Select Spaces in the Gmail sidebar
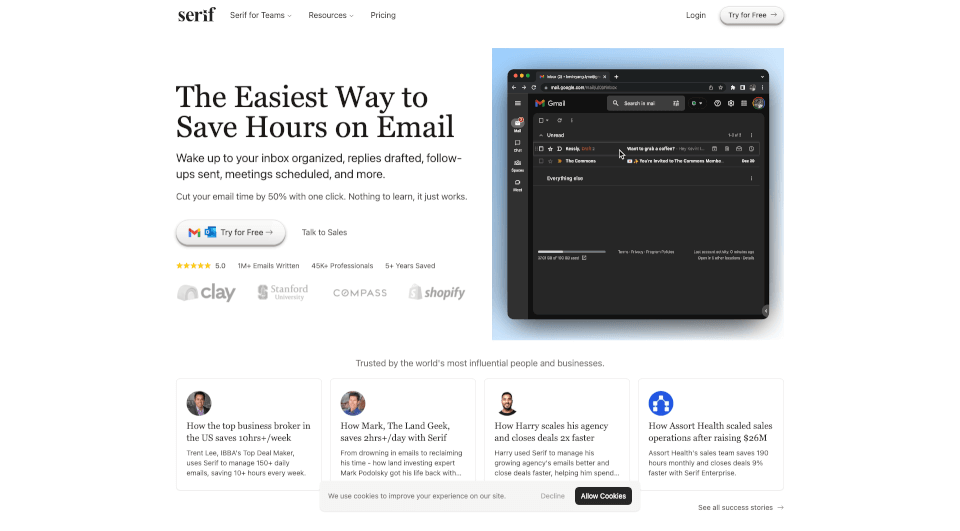Image resolution: width=960 pixels, height=531 pixels. click(517, 166)
